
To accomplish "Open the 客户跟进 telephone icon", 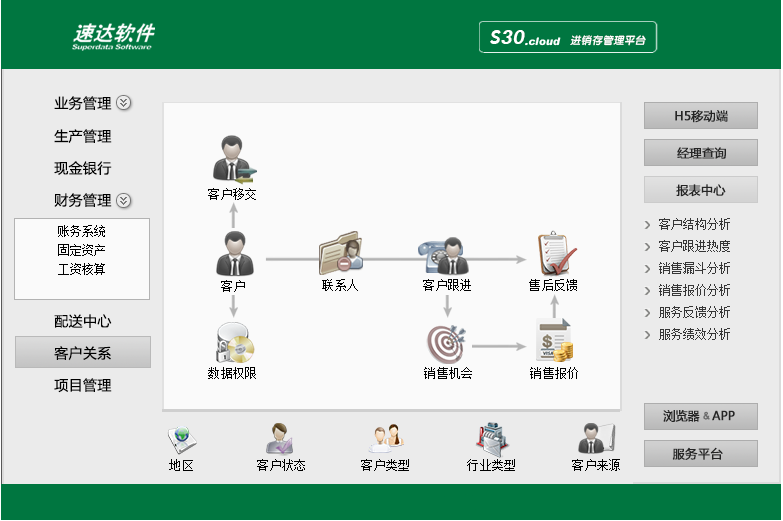I will point(445,255).
